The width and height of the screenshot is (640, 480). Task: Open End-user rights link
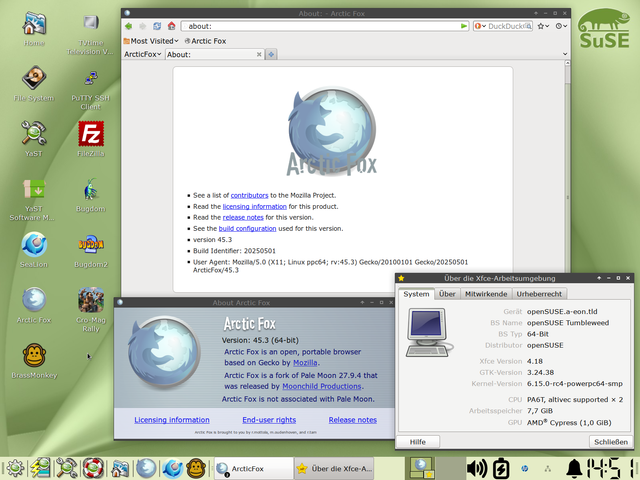coord(269,420)
